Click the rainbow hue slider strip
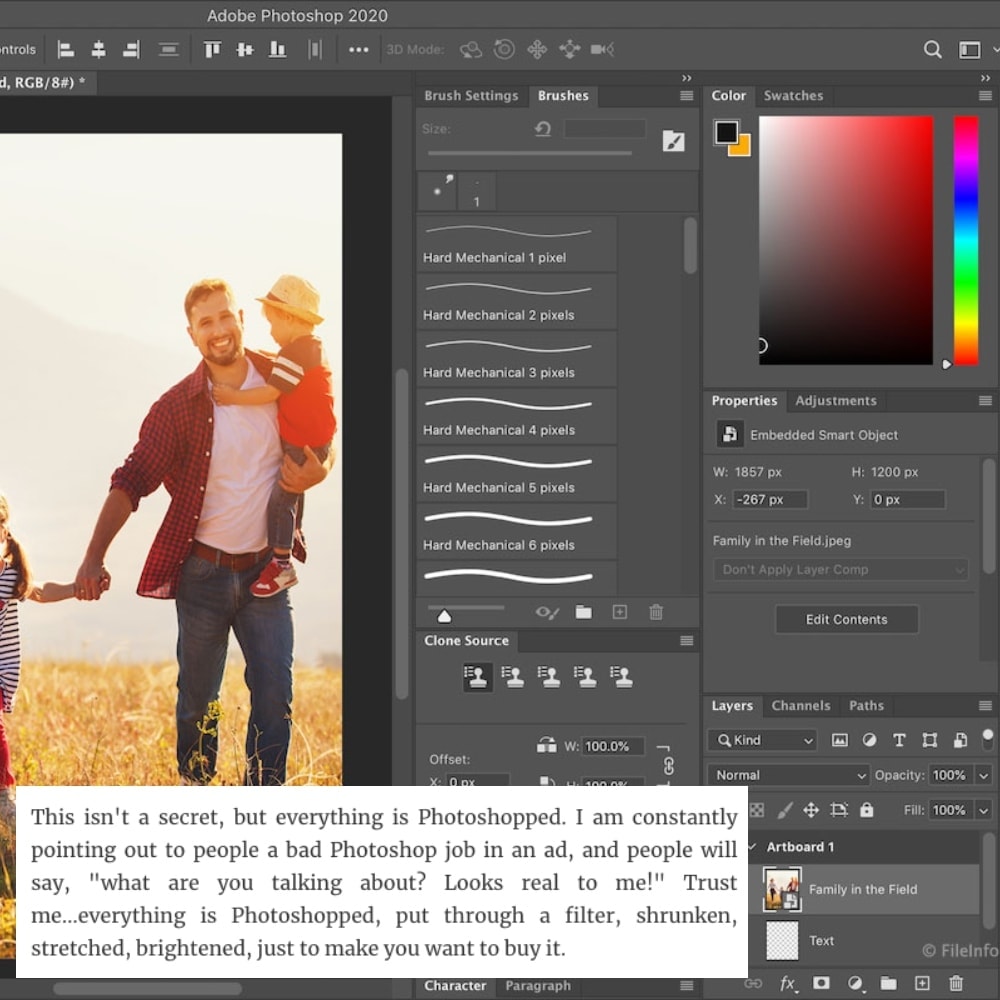The width and height of the screenshot is (1000, 1000). [965, 240]
